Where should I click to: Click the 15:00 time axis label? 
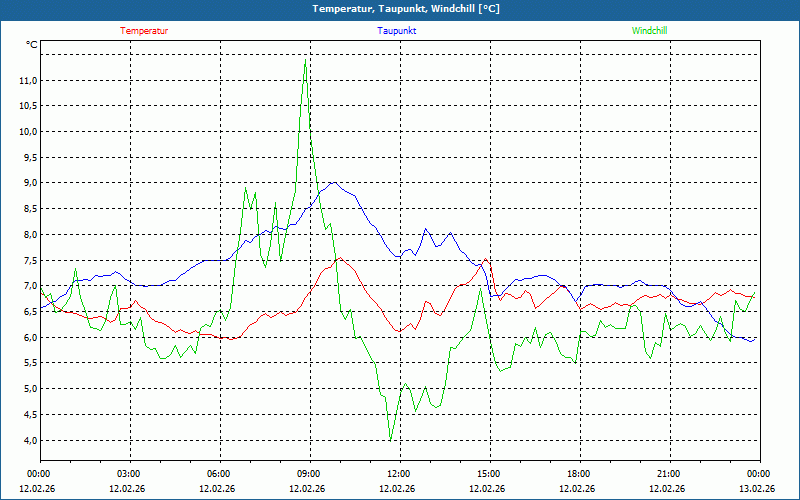(488, 474)
